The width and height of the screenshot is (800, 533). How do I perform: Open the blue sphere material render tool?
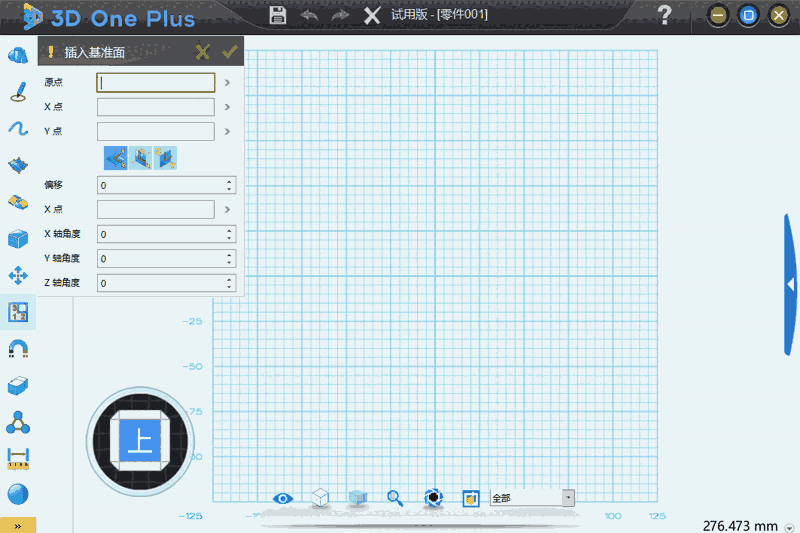click(18, 494)
